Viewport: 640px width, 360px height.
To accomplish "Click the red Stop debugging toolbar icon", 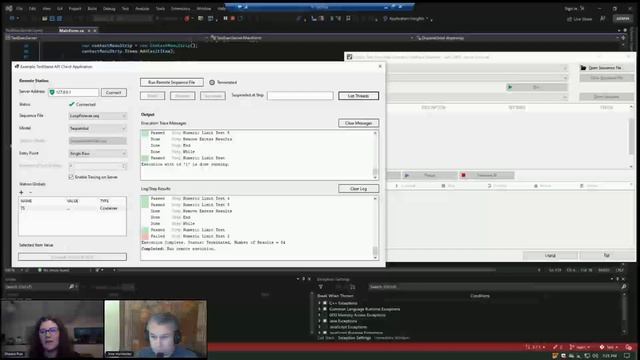I will 233,18.
